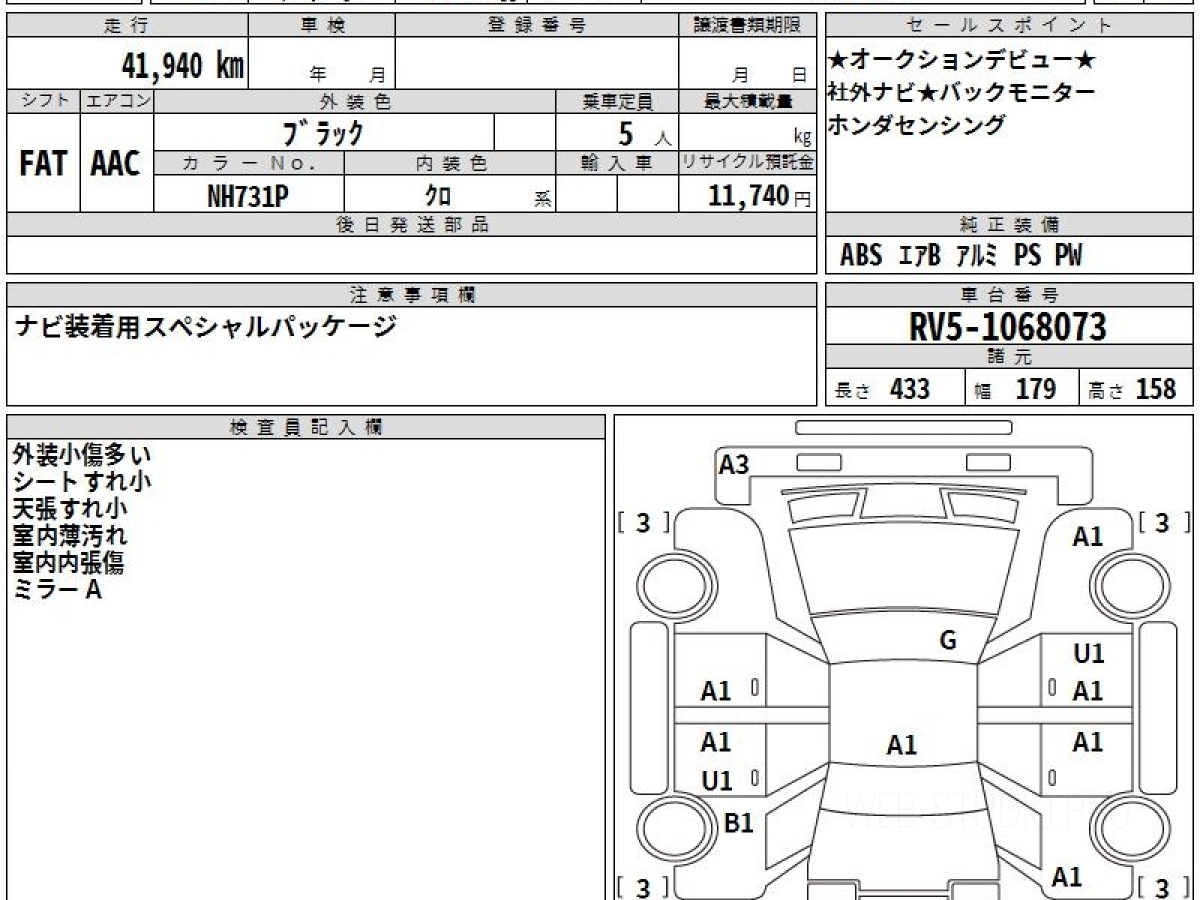Image resolution: width=1200 pixels, height=900 pixels.
Task: Select the FAT transmission value
Action: (x=43, y=164)
